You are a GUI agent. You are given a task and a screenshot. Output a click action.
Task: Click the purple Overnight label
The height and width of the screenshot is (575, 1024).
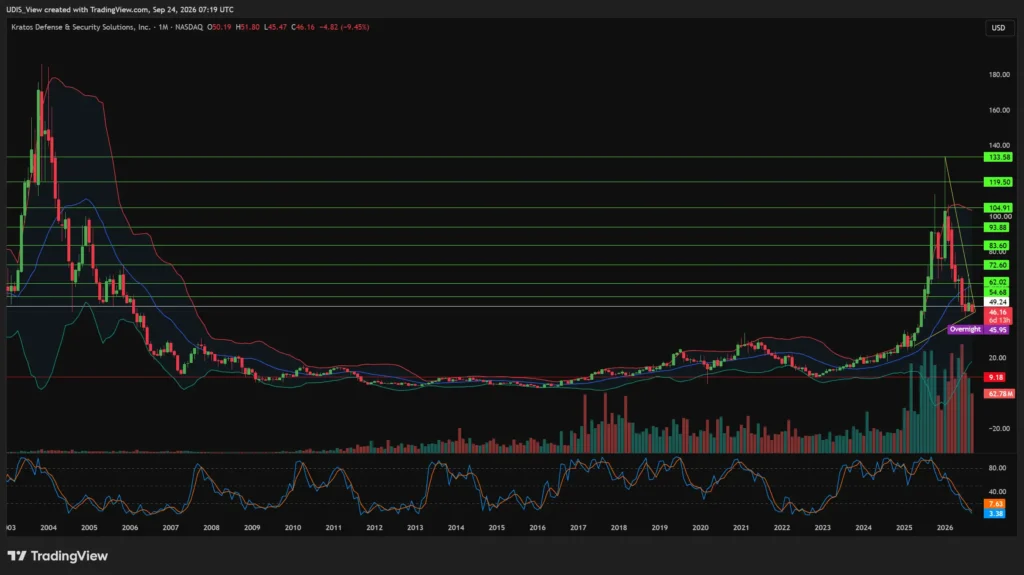[965, 329]
